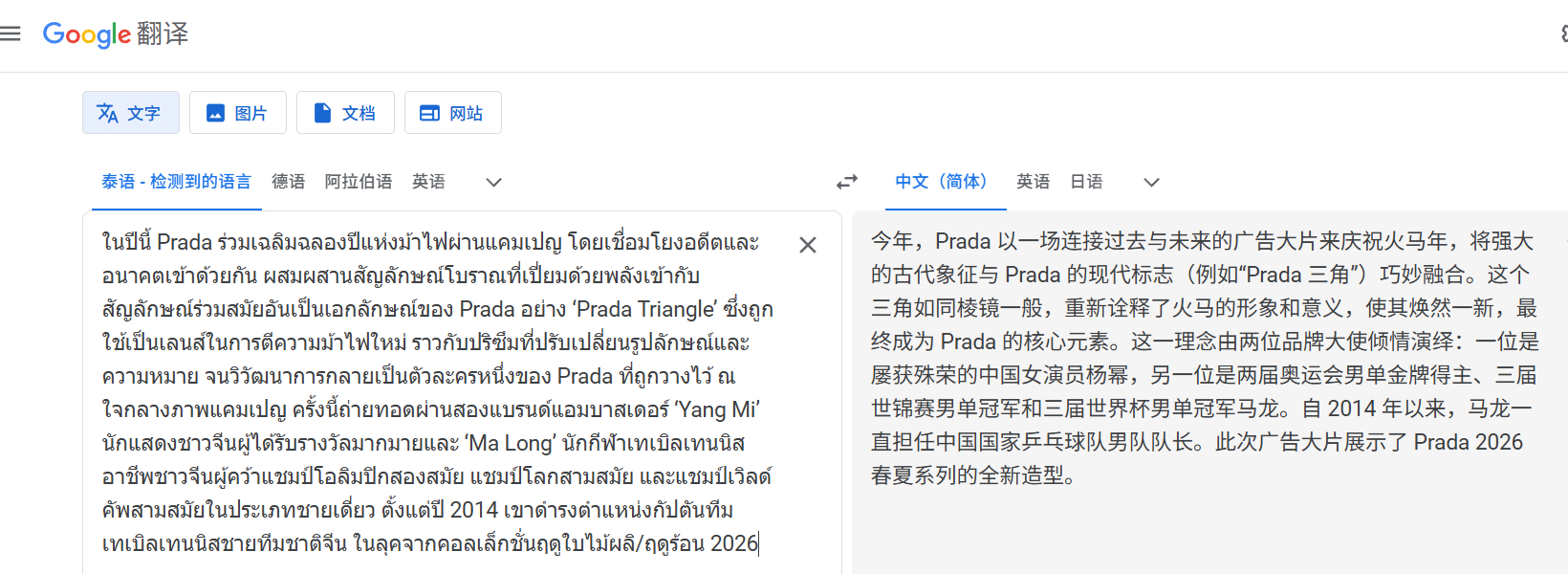Choose 日语 as the target language
This screenshot has width=1568, height=574.
1086,182
